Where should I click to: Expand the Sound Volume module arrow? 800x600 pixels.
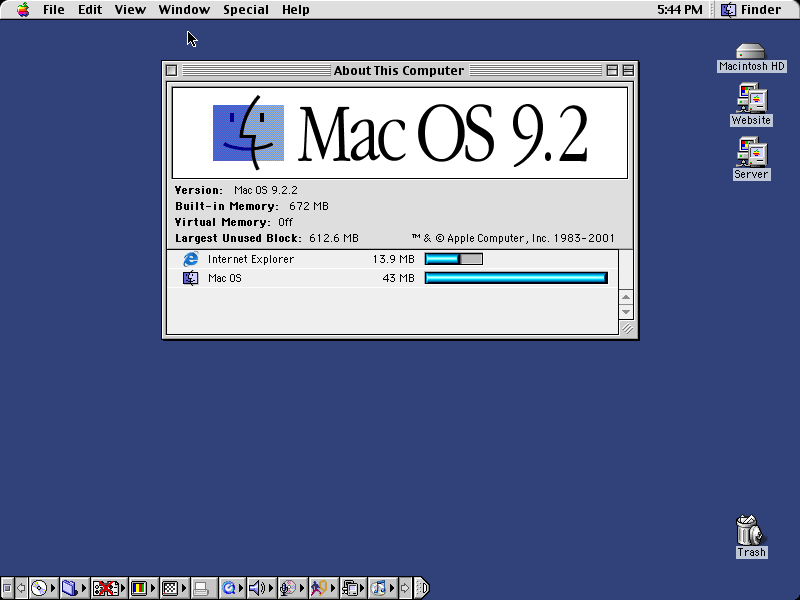pyautogui.click(x=269, y=588)
